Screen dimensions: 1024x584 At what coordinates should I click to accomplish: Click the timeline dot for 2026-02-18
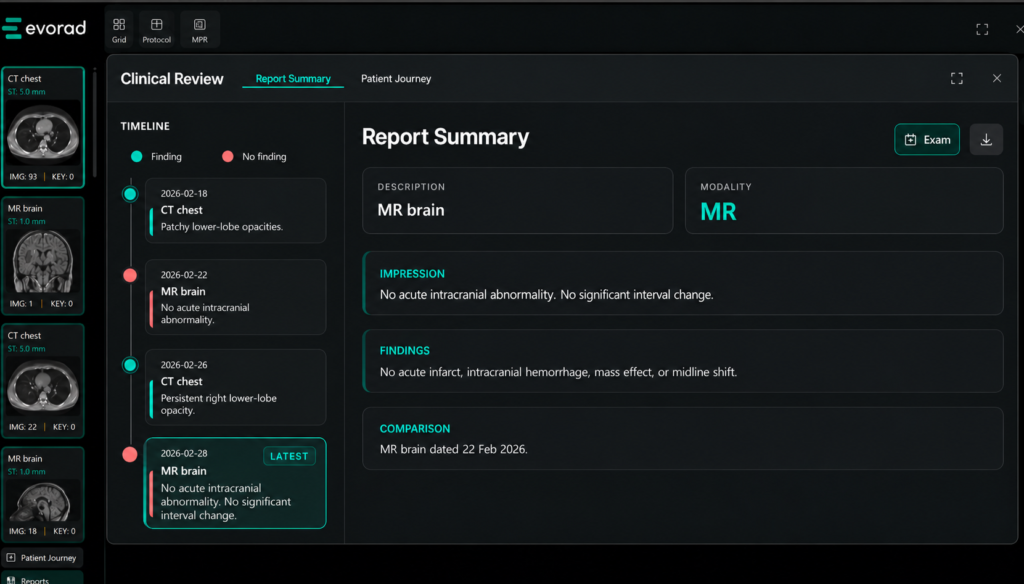[x=130, y=194]
